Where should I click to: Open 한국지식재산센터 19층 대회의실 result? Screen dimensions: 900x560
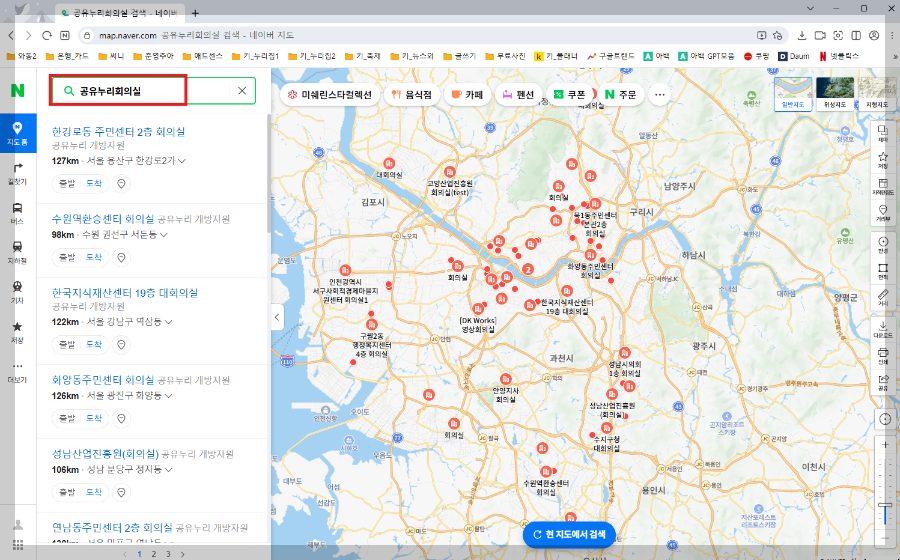(125, 293)
